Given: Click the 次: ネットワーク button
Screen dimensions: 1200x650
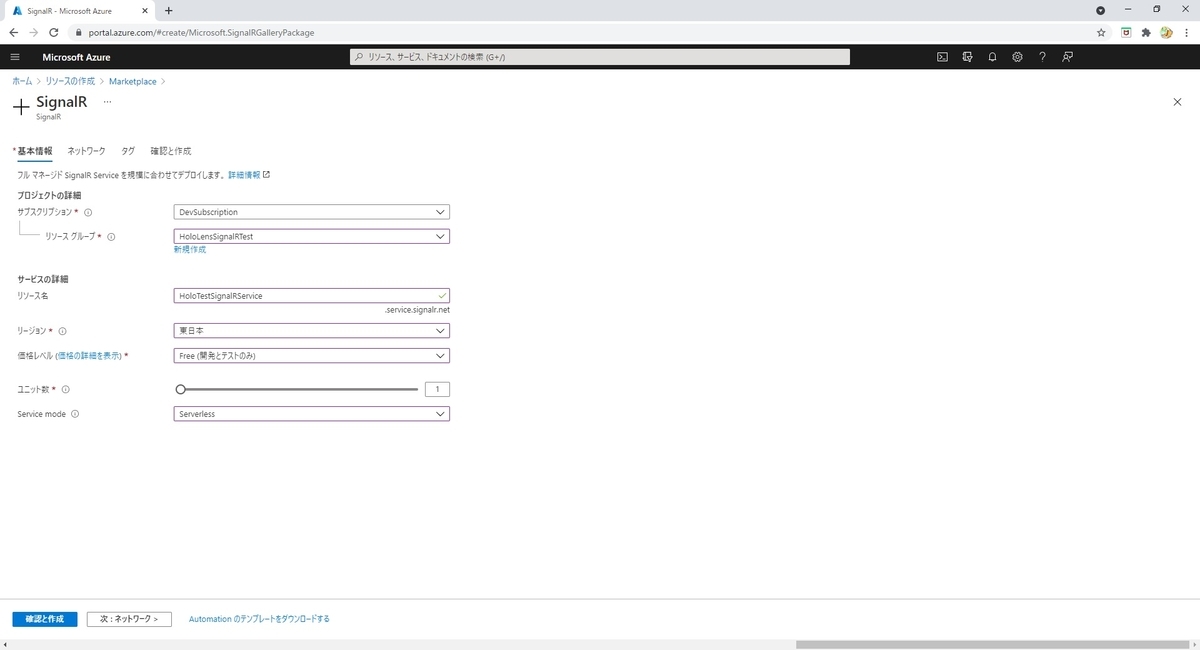Looking at the screenshot, I should pyautogui.click(x=129, y=619).
